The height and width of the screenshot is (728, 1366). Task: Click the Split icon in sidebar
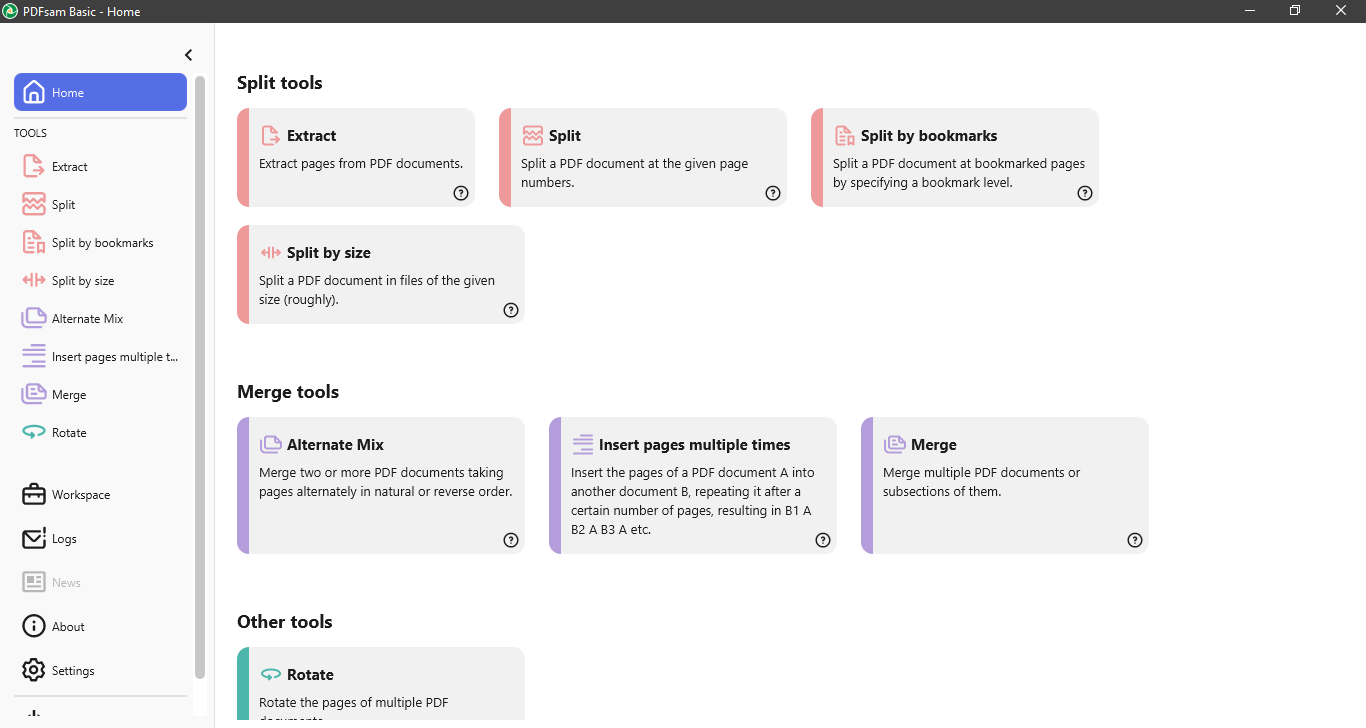(x=34, y=205)
